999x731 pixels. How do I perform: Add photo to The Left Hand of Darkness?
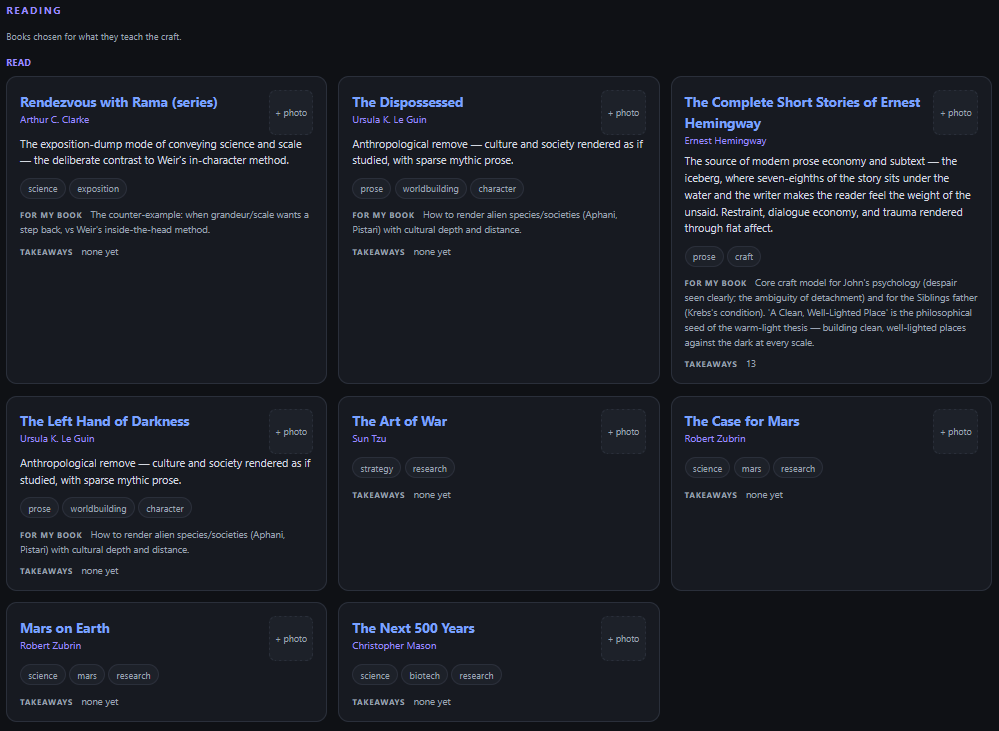[x=291, y=431]
